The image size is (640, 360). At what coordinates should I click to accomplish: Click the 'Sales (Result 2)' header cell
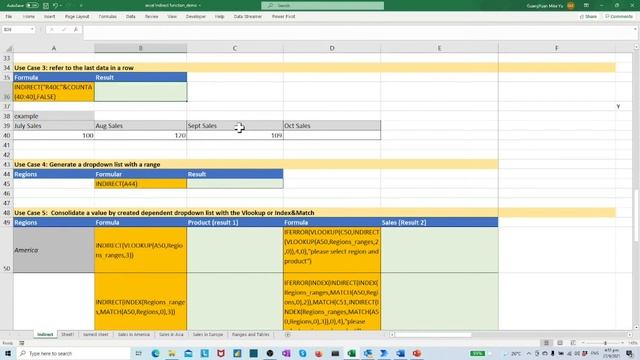(439, 222)
